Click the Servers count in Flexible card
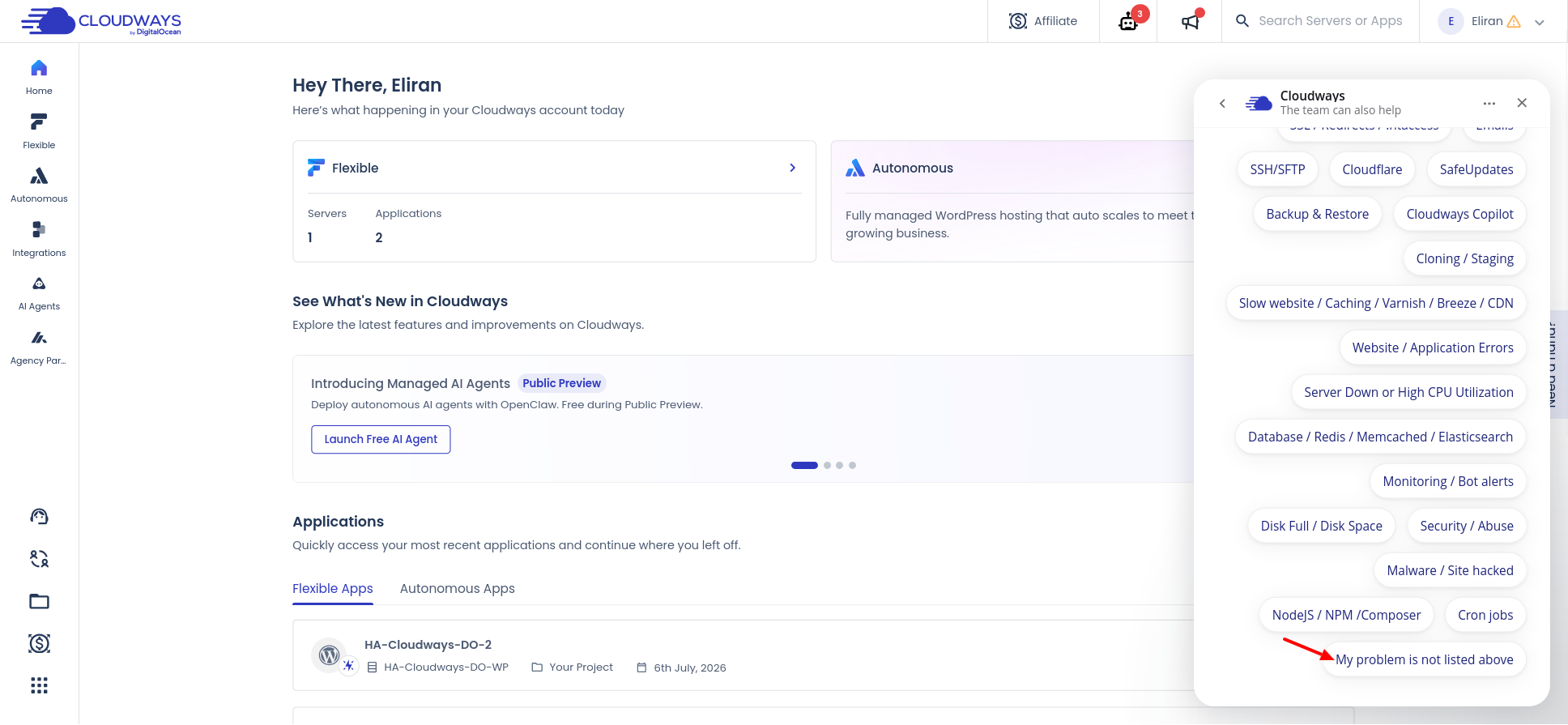This screenshot has height=725, width=1568. 310,237
